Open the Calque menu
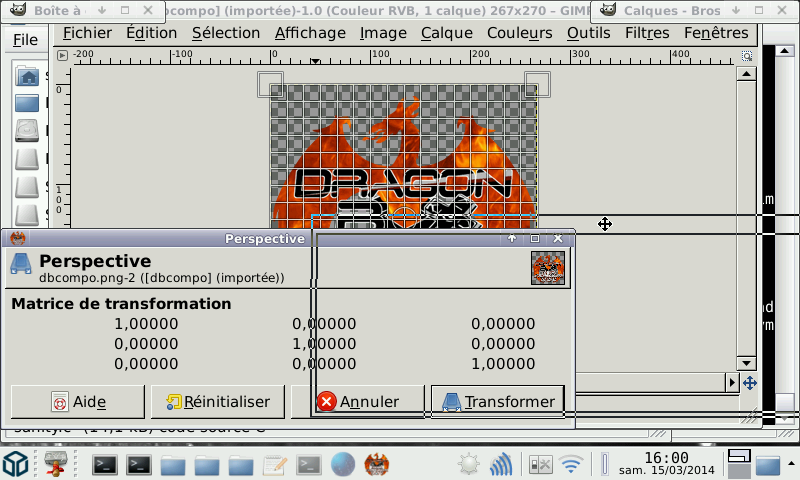Viewport: 800px width, 480px height. [446, 33]
